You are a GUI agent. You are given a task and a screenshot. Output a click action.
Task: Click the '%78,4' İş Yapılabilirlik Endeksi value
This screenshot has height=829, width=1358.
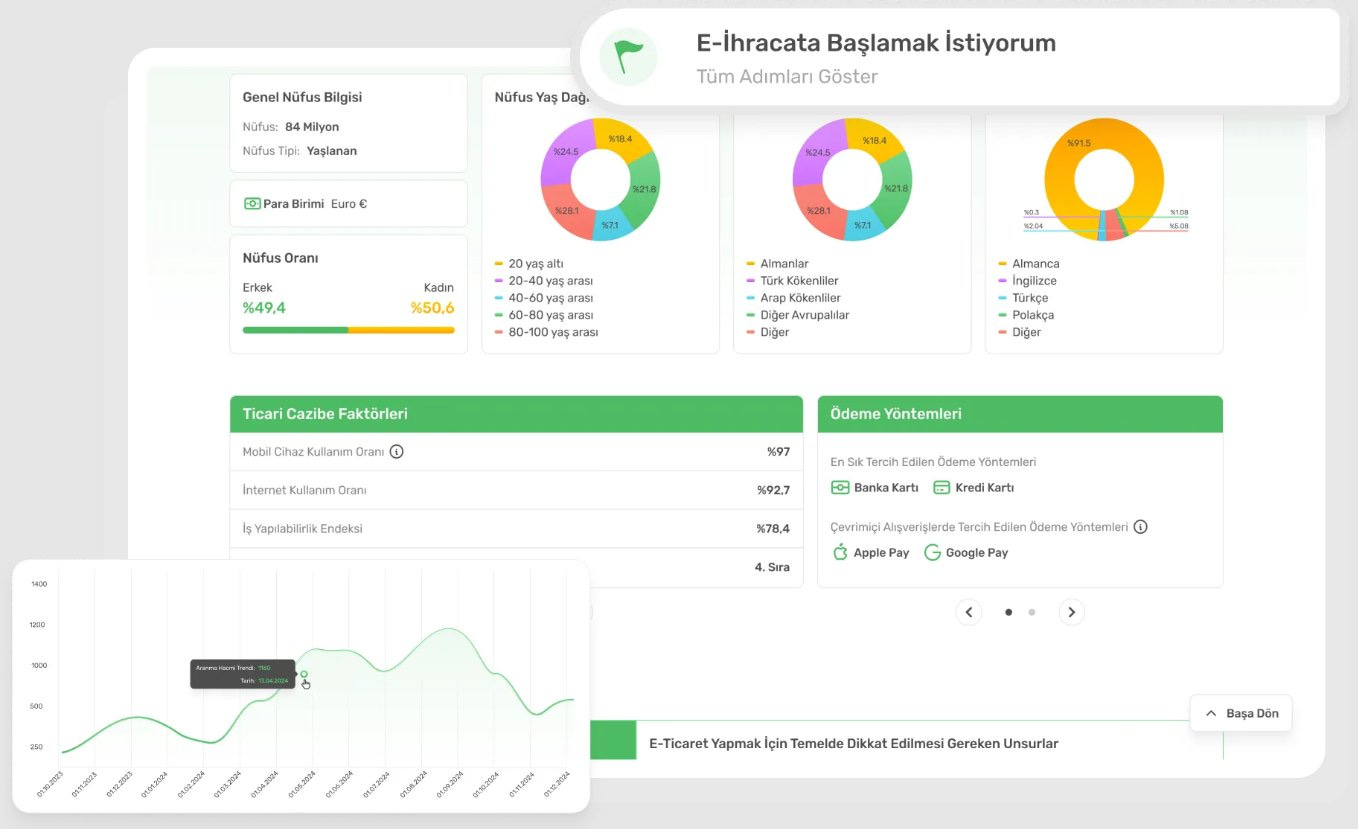point(773,528)
